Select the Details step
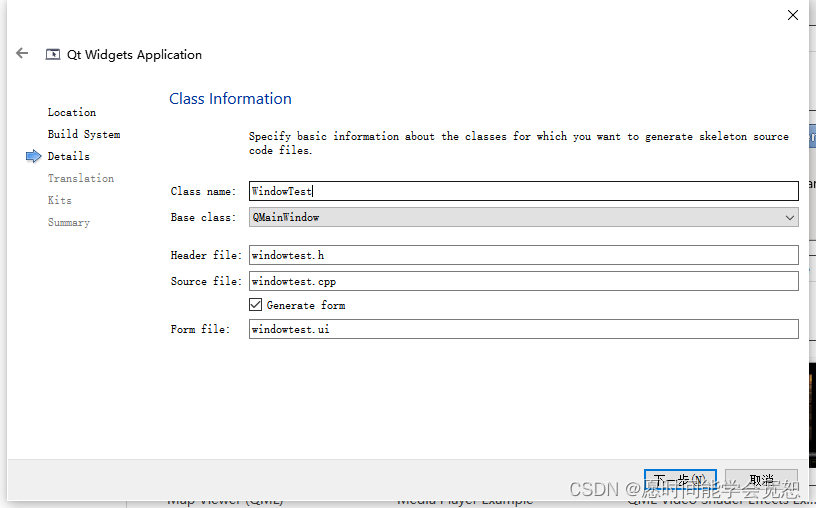Image resolution: width=816 pixels, height=508 pixels. pyautogui.click(x=69, y=156)
